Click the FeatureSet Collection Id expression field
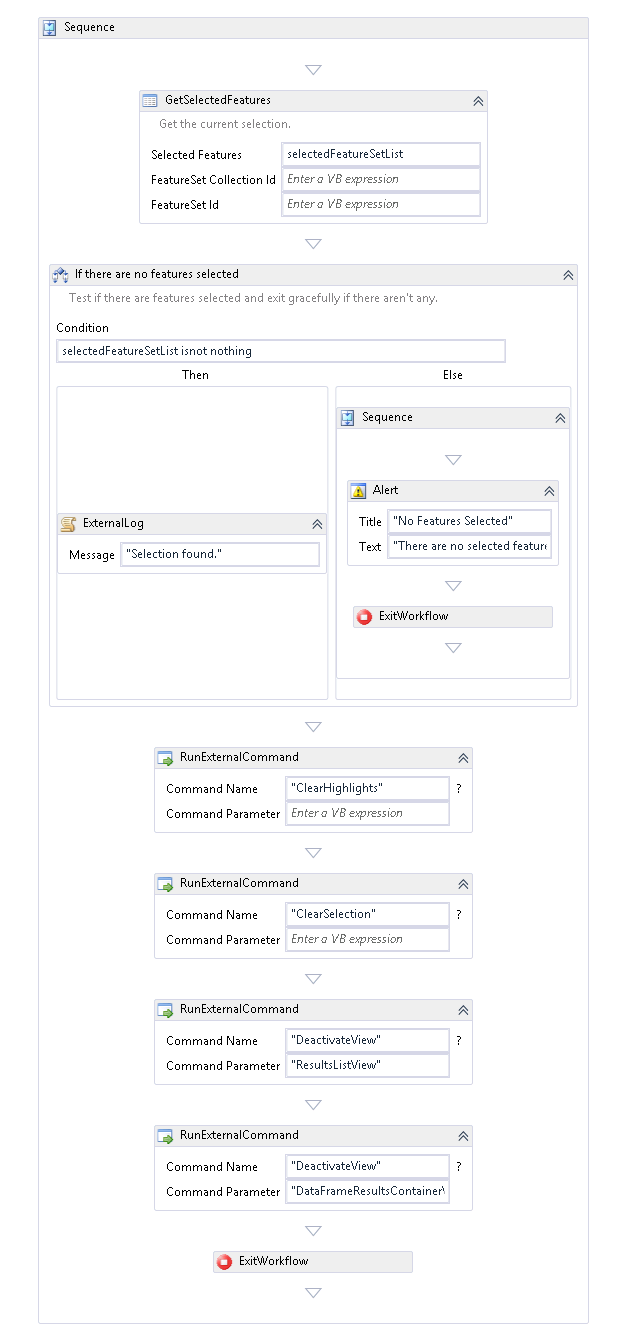 tap(381, 180)
